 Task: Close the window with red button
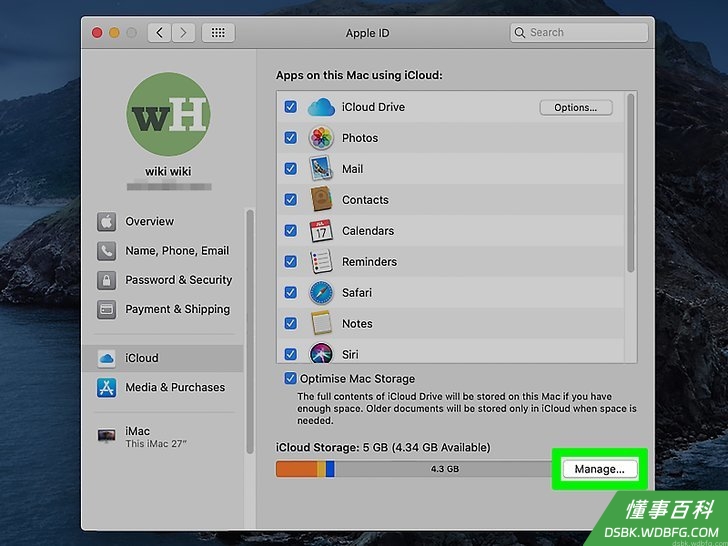point(97,33)
